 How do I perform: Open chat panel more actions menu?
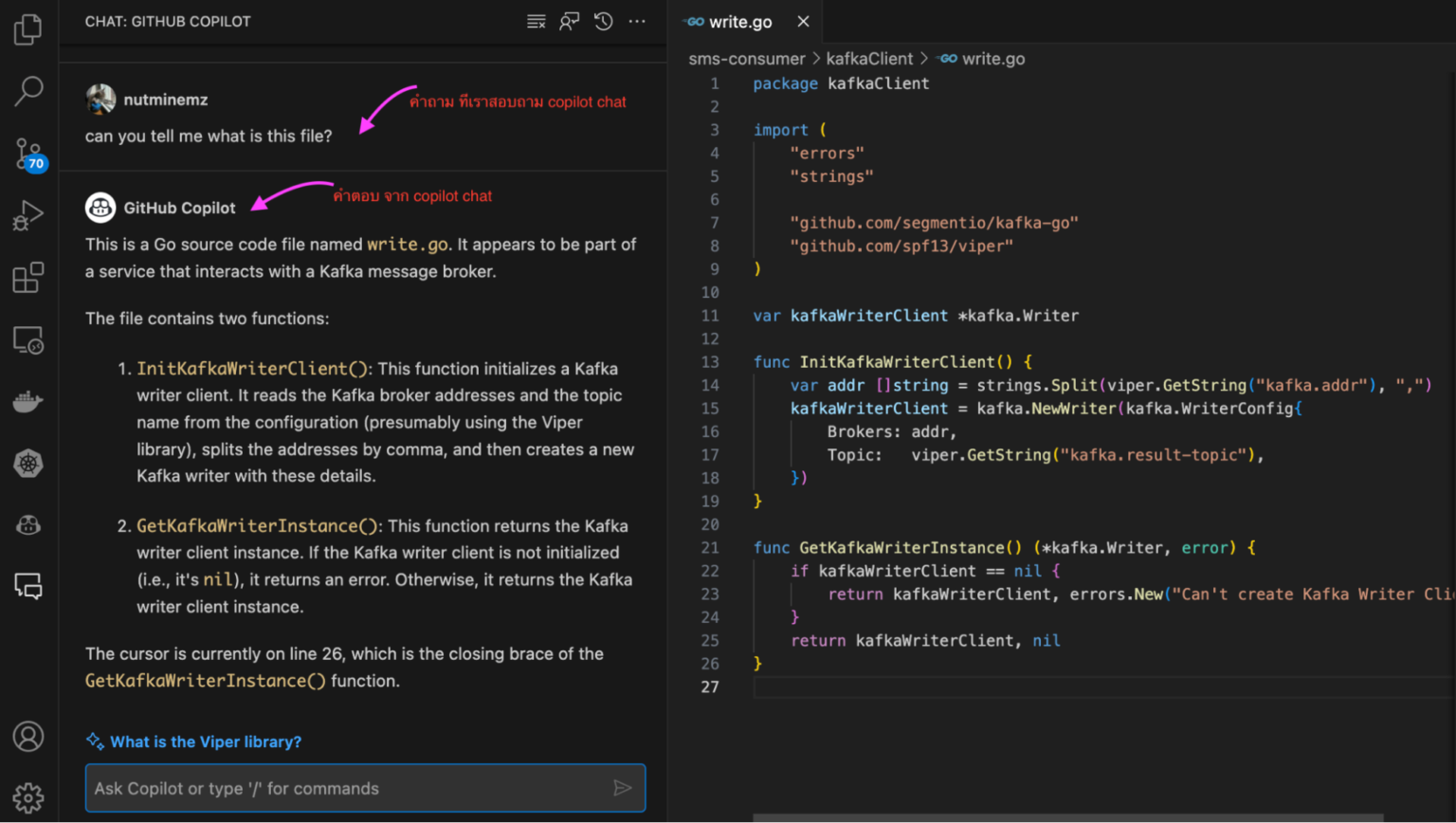(637, 21)
